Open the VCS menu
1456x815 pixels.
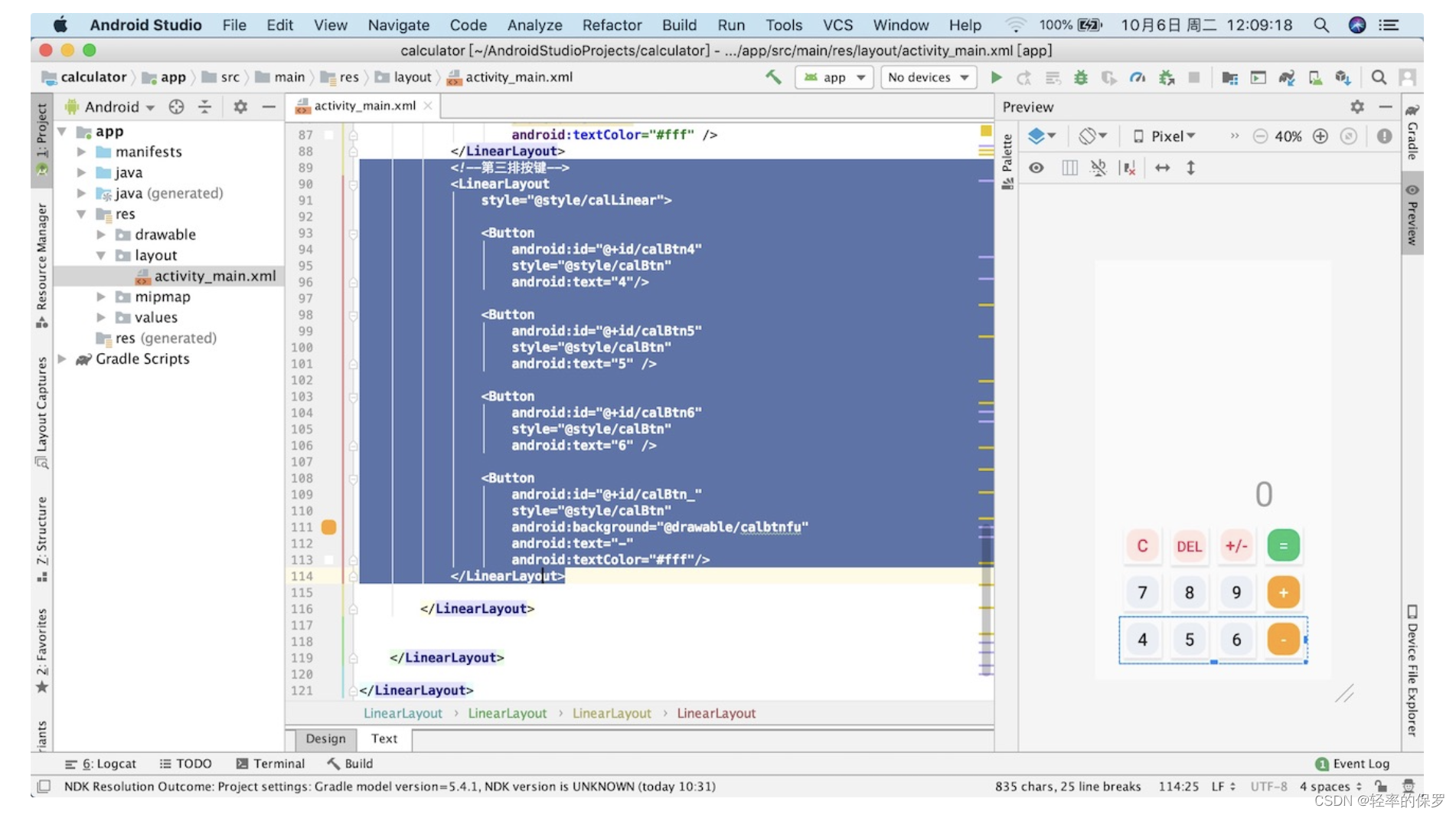837,25
